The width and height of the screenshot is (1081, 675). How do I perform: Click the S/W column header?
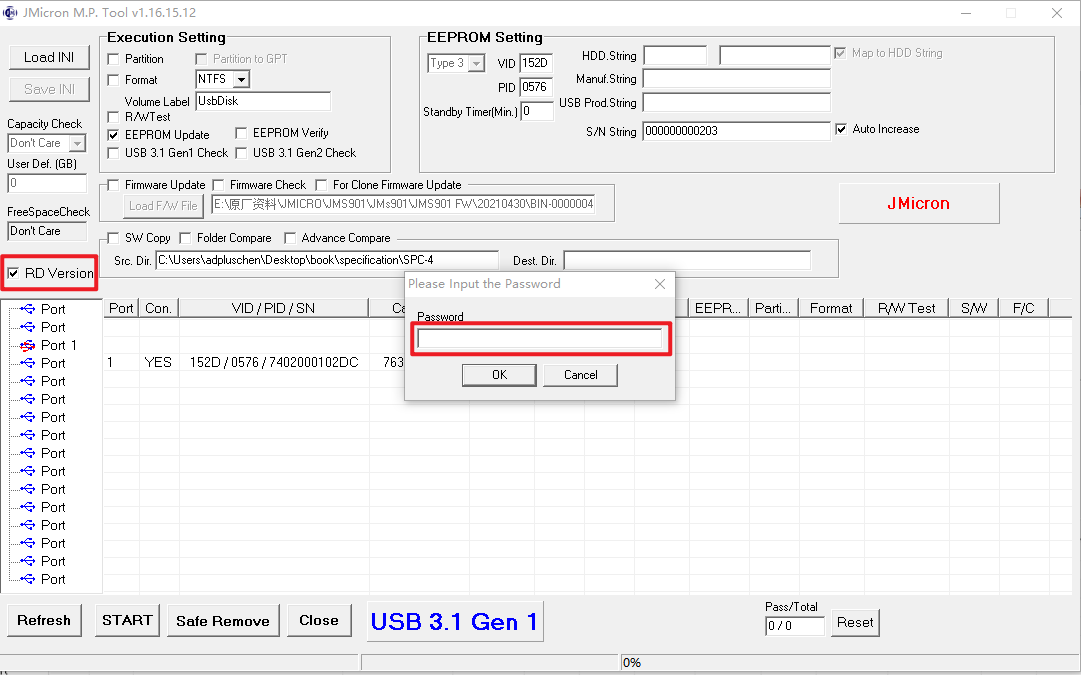(974, 308)
